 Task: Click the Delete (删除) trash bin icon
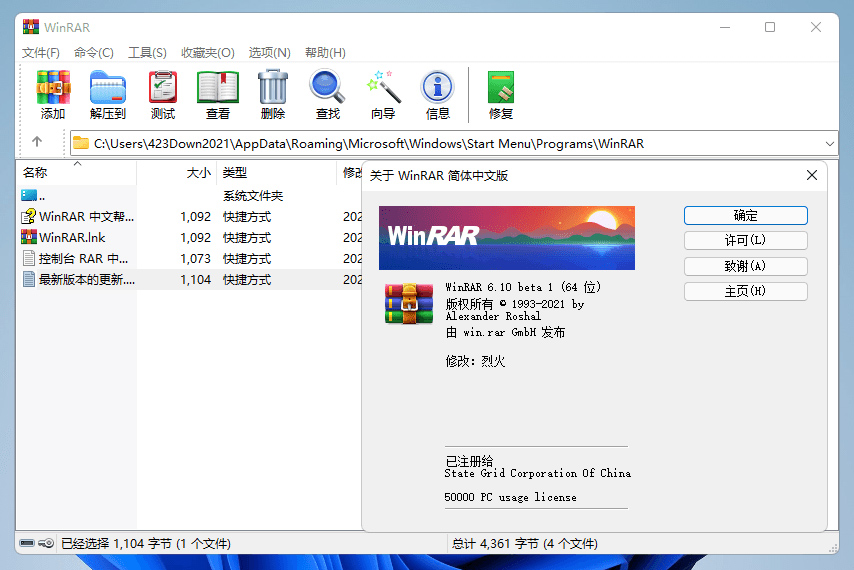(x=272, y=89)
